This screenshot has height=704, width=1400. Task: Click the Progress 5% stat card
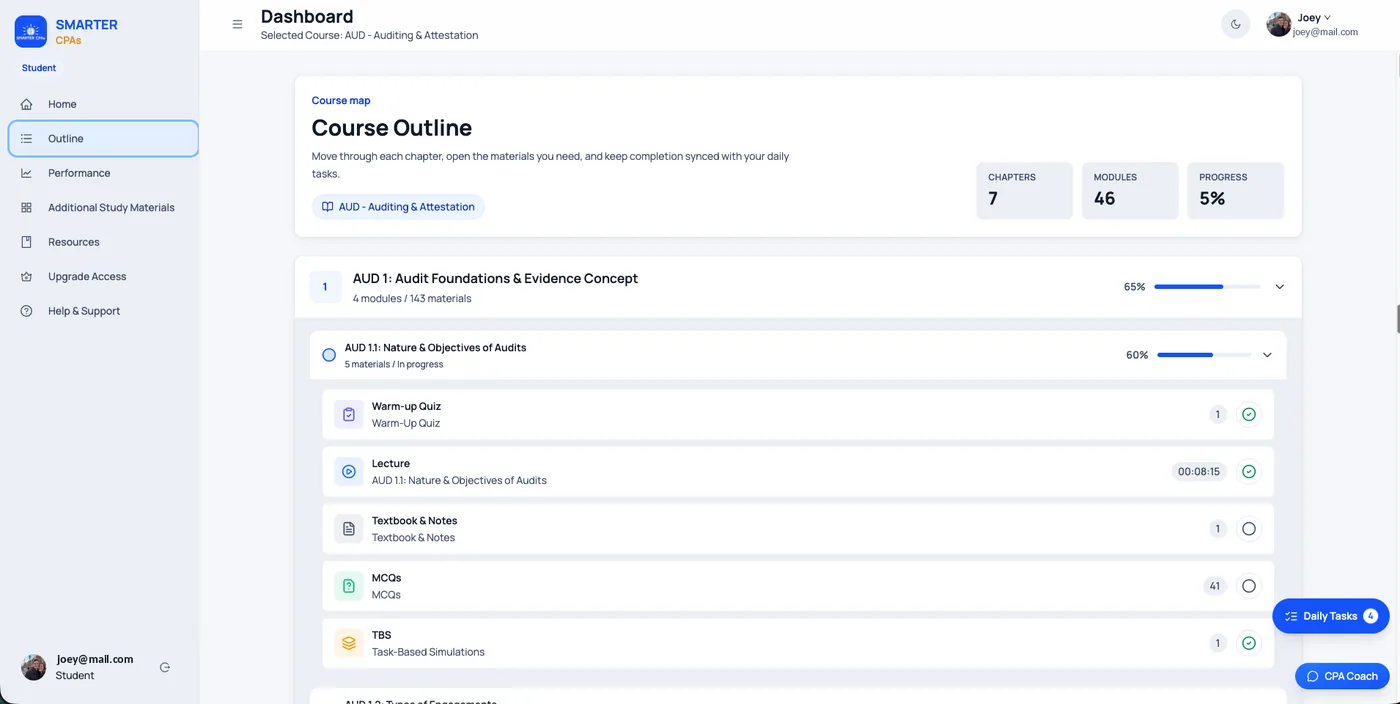(x=1235, y=190)
